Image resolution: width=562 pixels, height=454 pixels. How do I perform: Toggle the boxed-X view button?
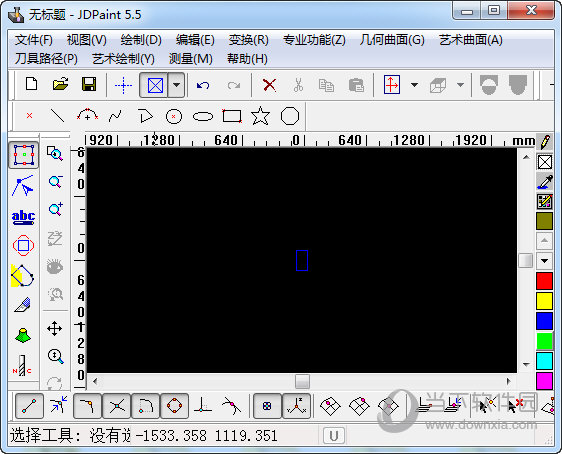tap(155, 85)
